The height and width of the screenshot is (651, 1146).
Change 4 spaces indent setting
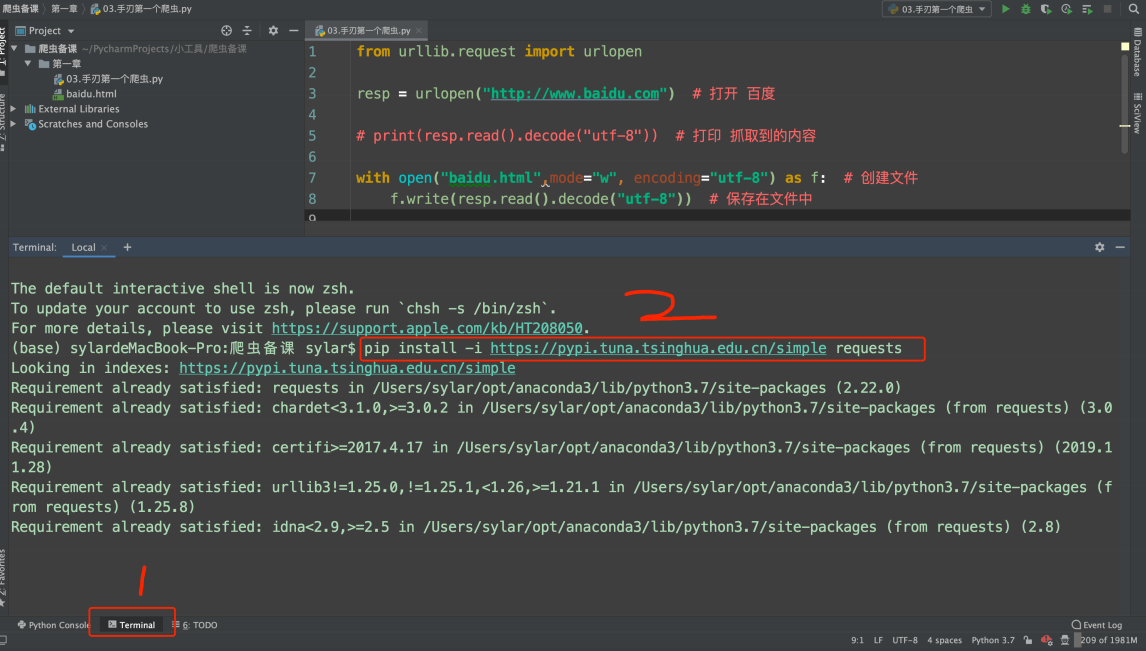[x=944, y=640]
